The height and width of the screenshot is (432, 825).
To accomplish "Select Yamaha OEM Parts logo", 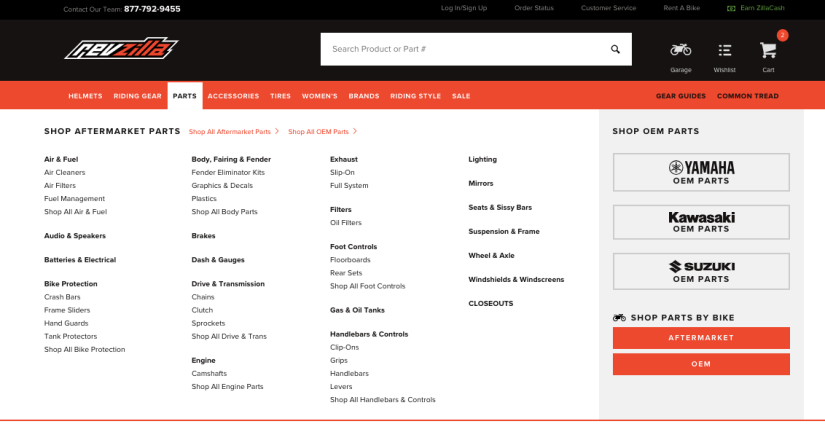I will coord(701,172).
